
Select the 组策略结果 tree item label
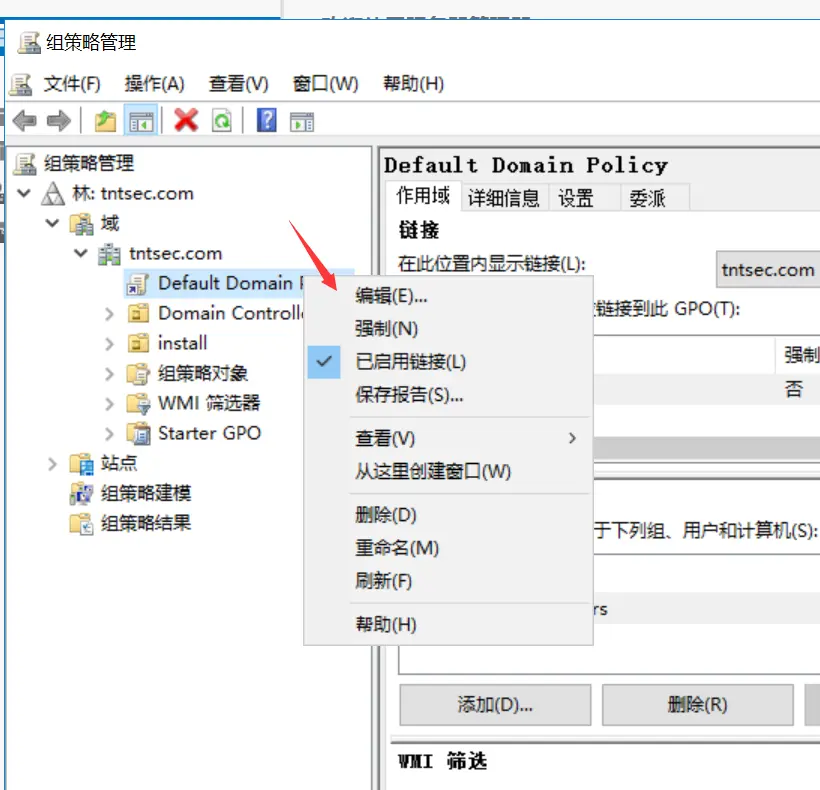point(146,523)
